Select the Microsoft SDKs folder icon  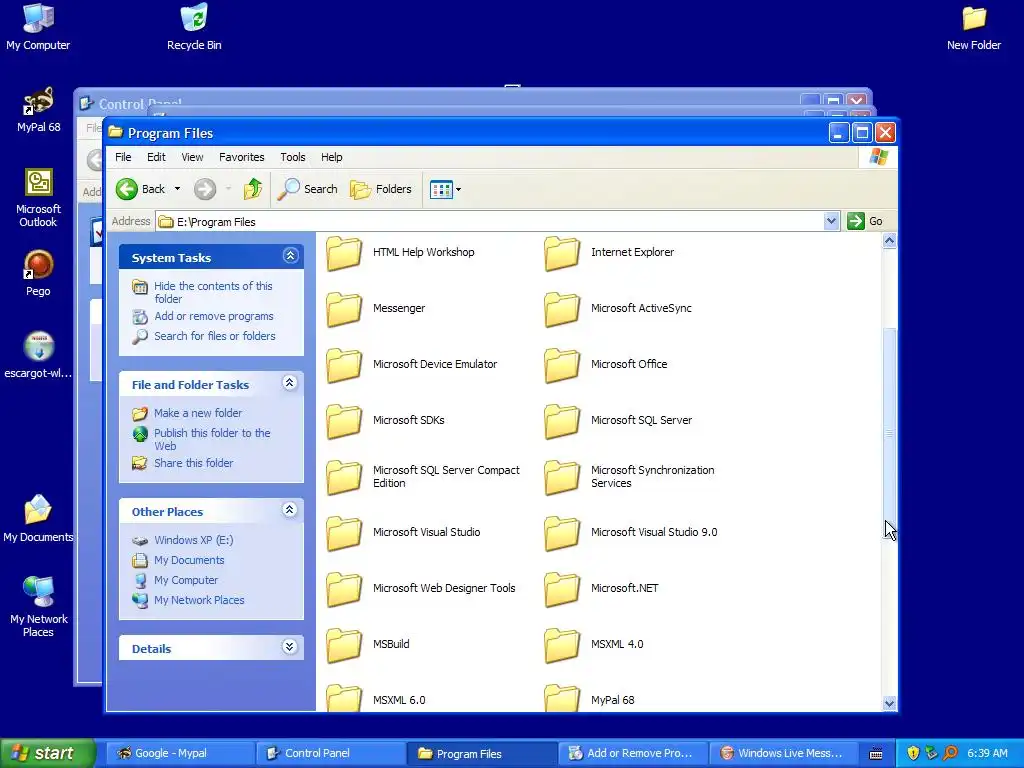click(x=344, y=421)
